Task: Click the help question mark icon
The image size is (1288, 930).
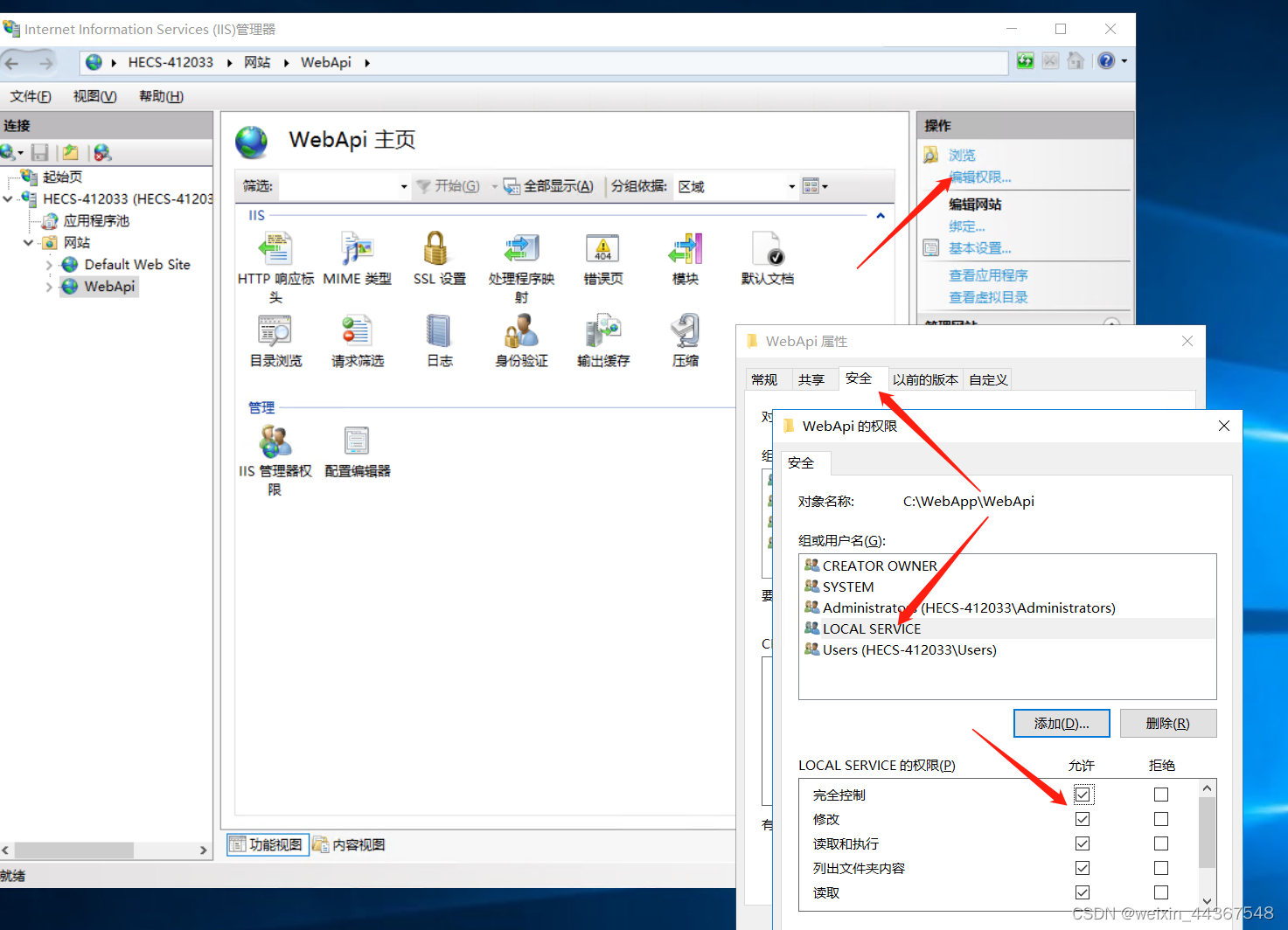Action: click(x=1106, y=61)
